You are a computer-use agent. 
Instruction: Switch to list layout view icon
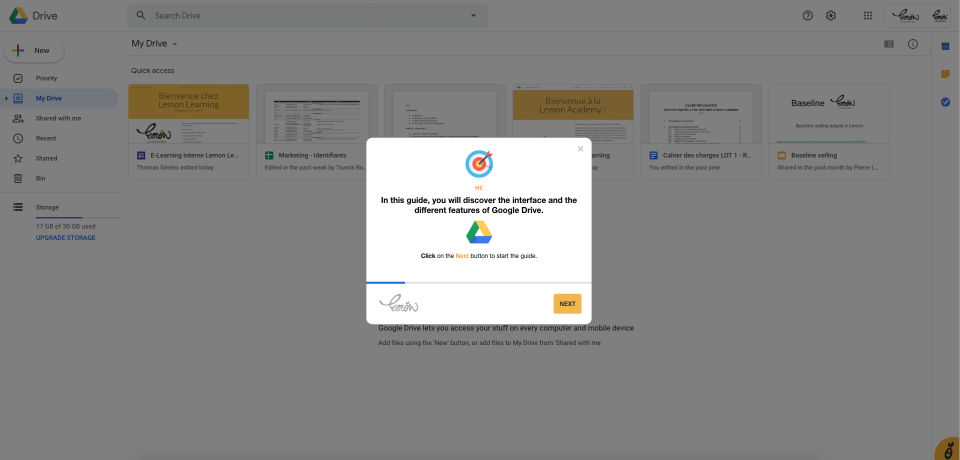tap(889, 44)
